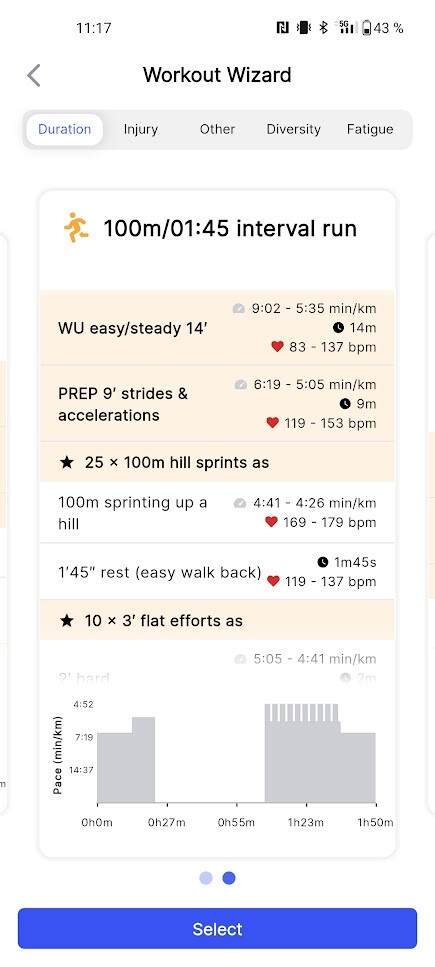The width and height of the screenshot is (435, 967).
Task: Tap the battery icon in the status bar
Action: (367, 28)
